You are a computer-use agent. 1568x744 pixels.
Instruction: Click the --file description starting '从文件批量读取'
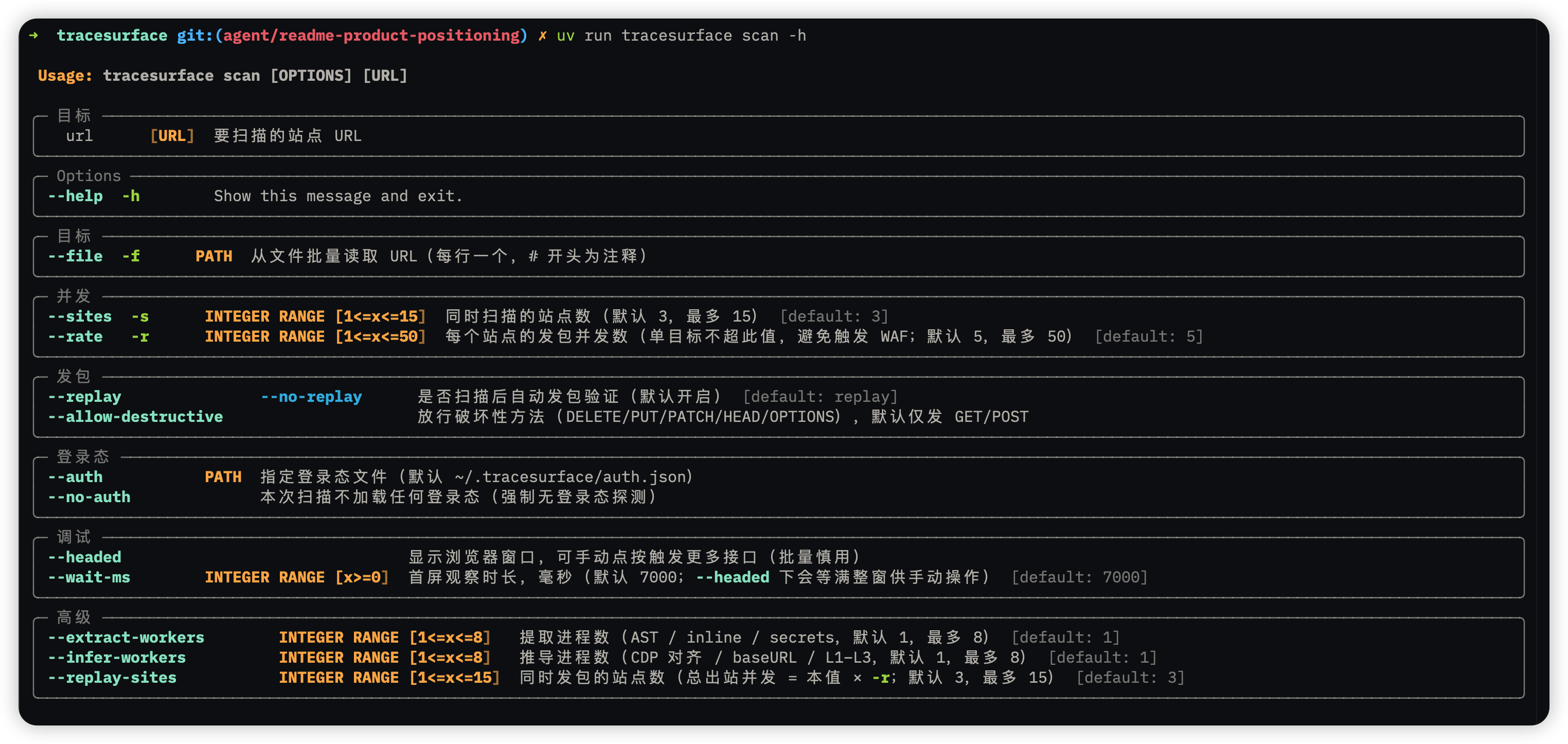pos(449,256)
